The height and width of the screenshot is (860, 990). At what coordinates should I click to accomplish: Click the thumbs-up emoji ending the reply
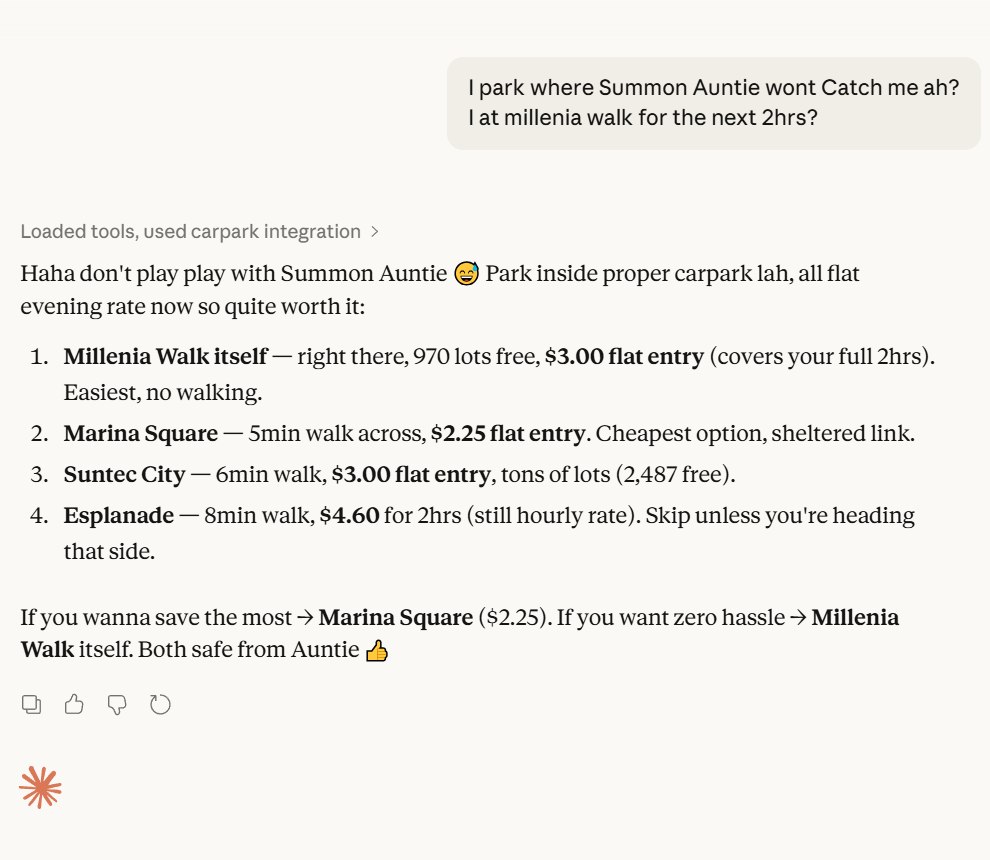377,651
